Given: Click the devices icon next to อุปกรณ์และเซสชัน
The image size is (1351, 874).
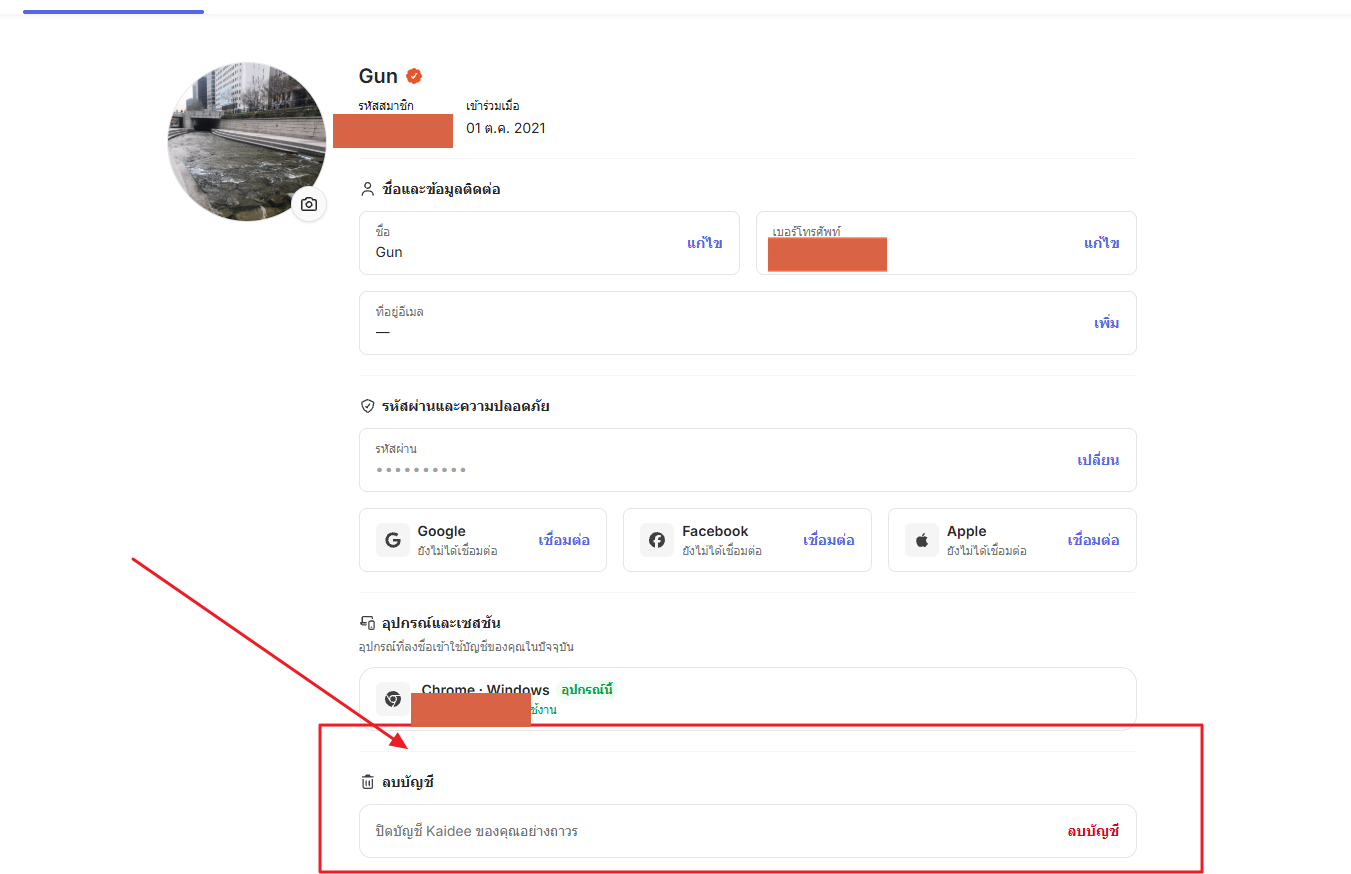Looking at the screenshot, I should pyautogui.click(x=367, y=623).
